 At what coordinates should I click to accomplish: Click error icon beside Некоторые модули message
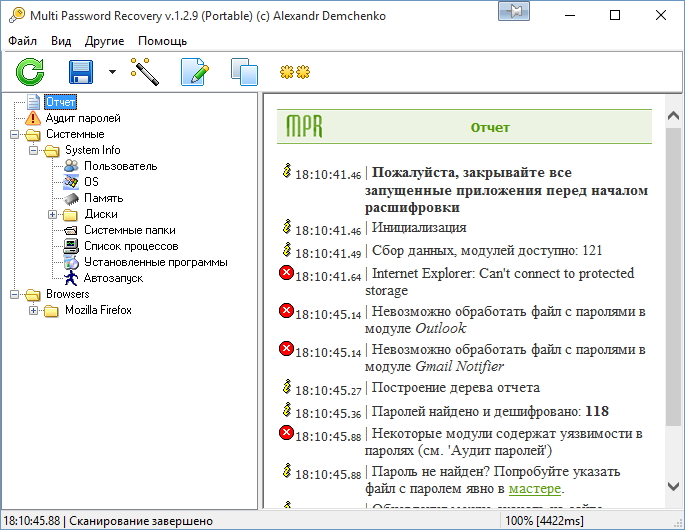(286, 433)
